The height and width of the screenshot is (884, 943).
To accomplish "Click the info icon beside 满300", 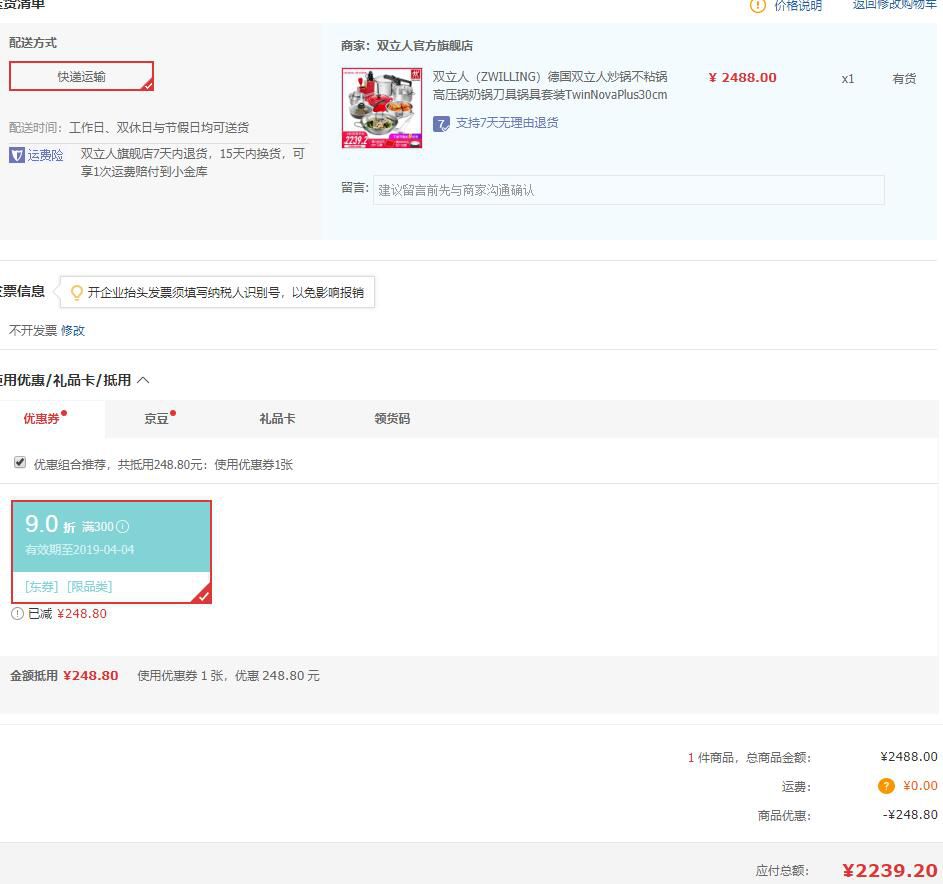I will pos(122,527).
